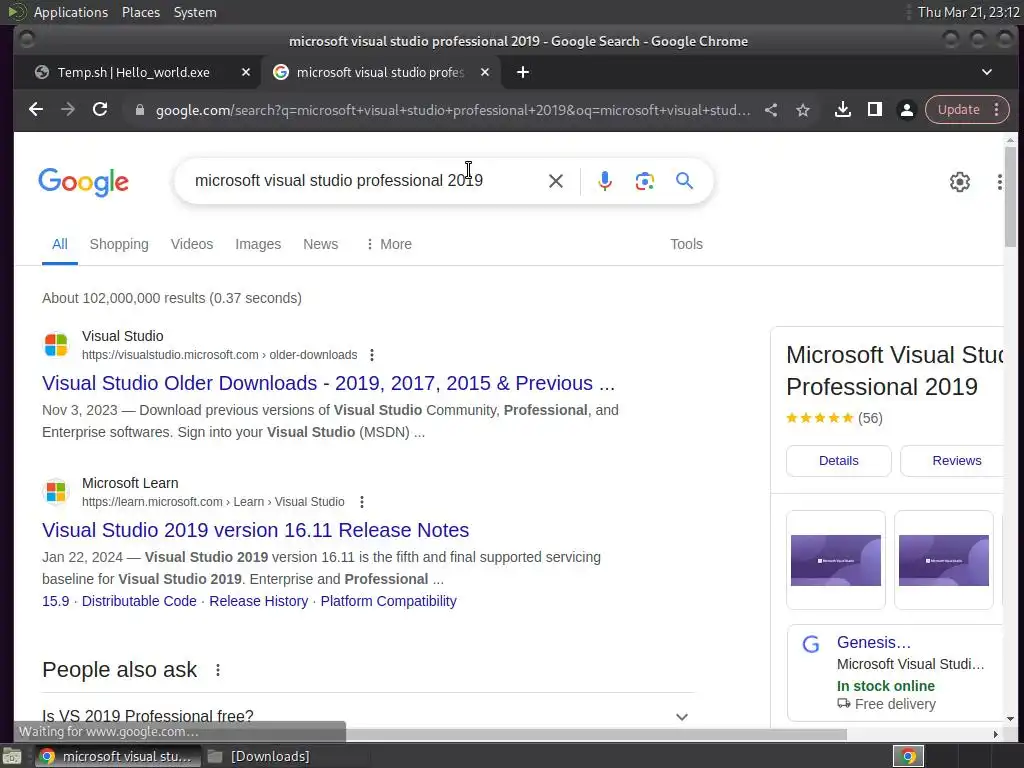The width and height of the screenshot is (1024, 768).
Task: Switch to Images results
Action: pos(258,244)
